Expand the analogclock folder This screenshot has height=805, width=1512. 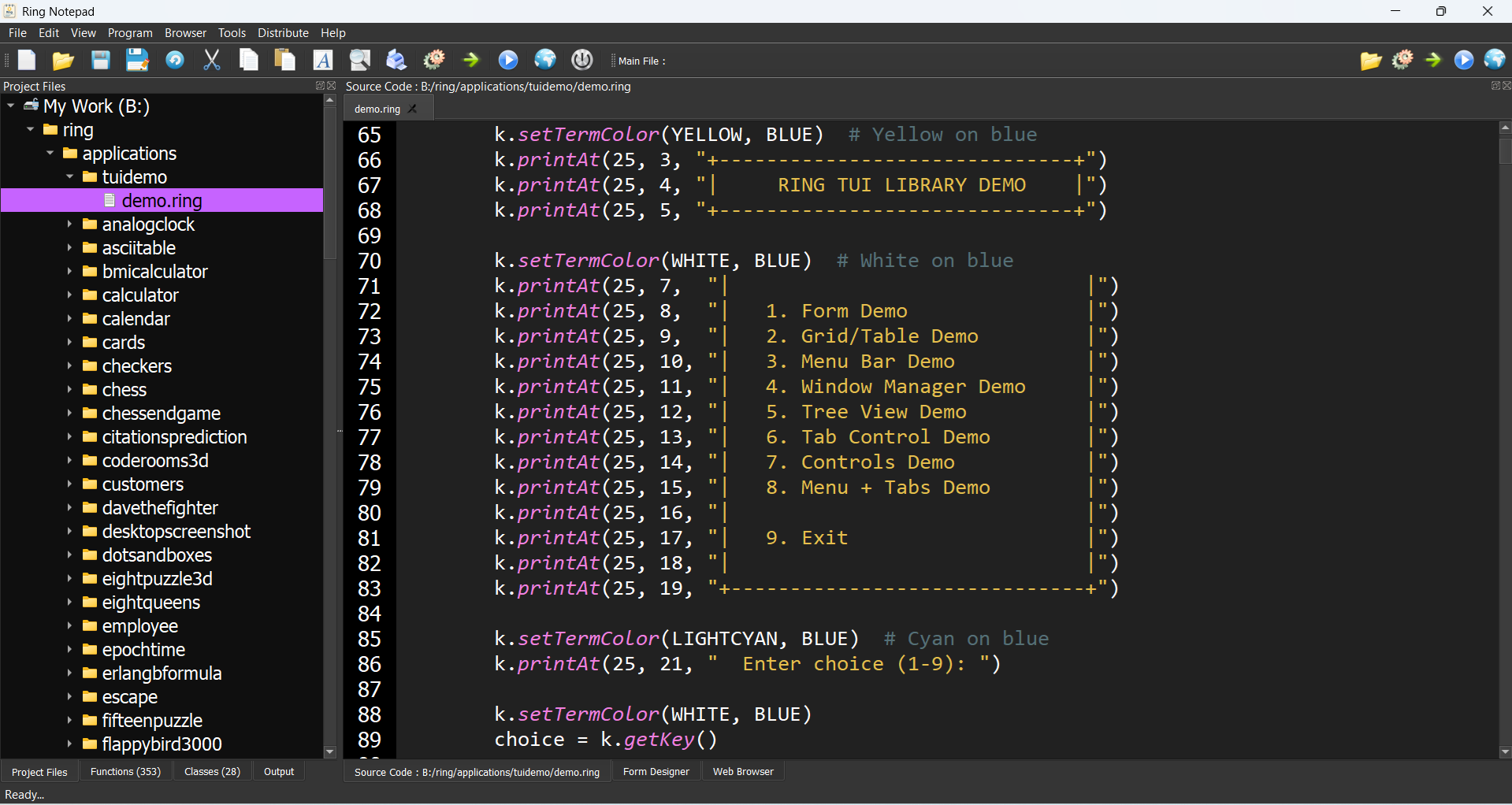pos(70,224)
